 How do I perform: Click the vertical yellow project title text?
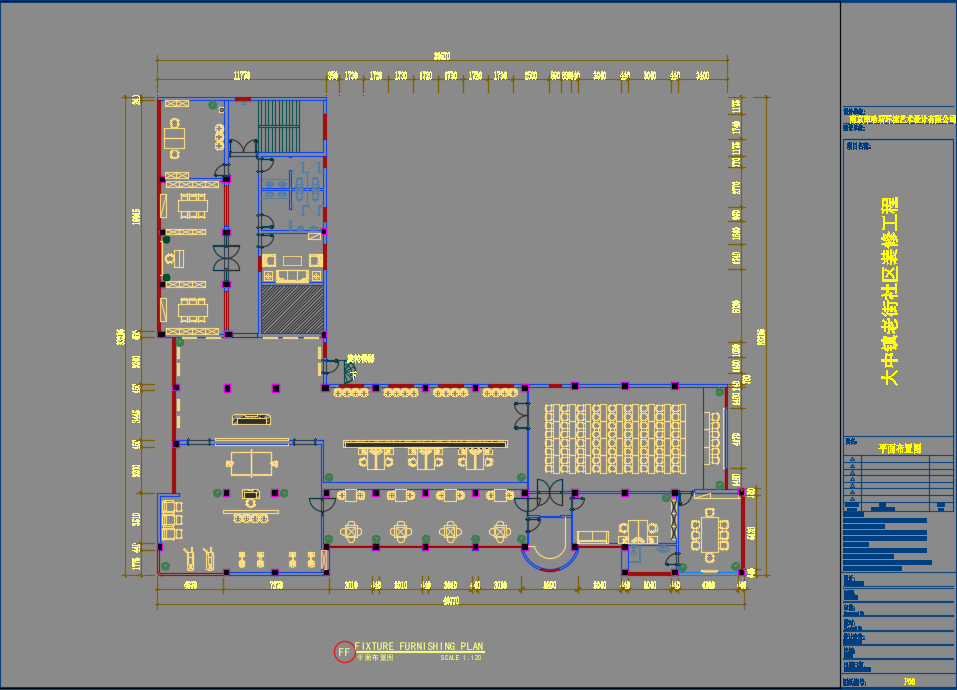click(889, 291)
